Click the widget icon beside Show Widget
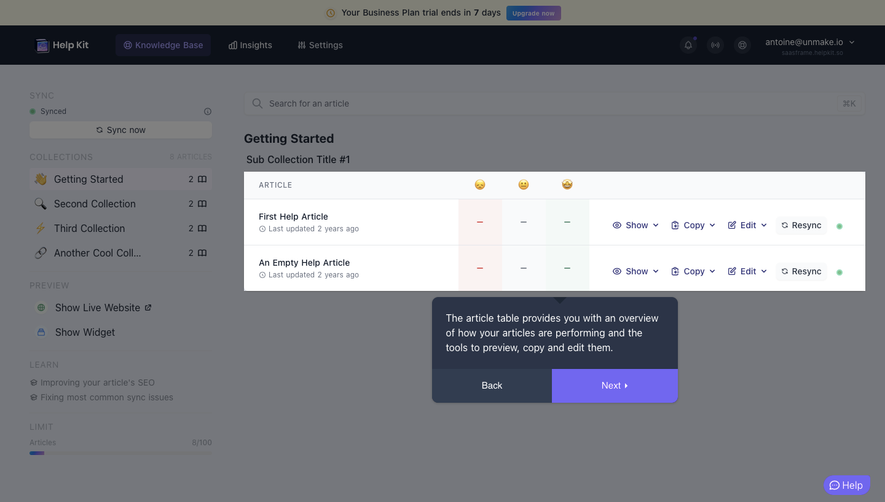885x502 pixels. pos(41,333)
